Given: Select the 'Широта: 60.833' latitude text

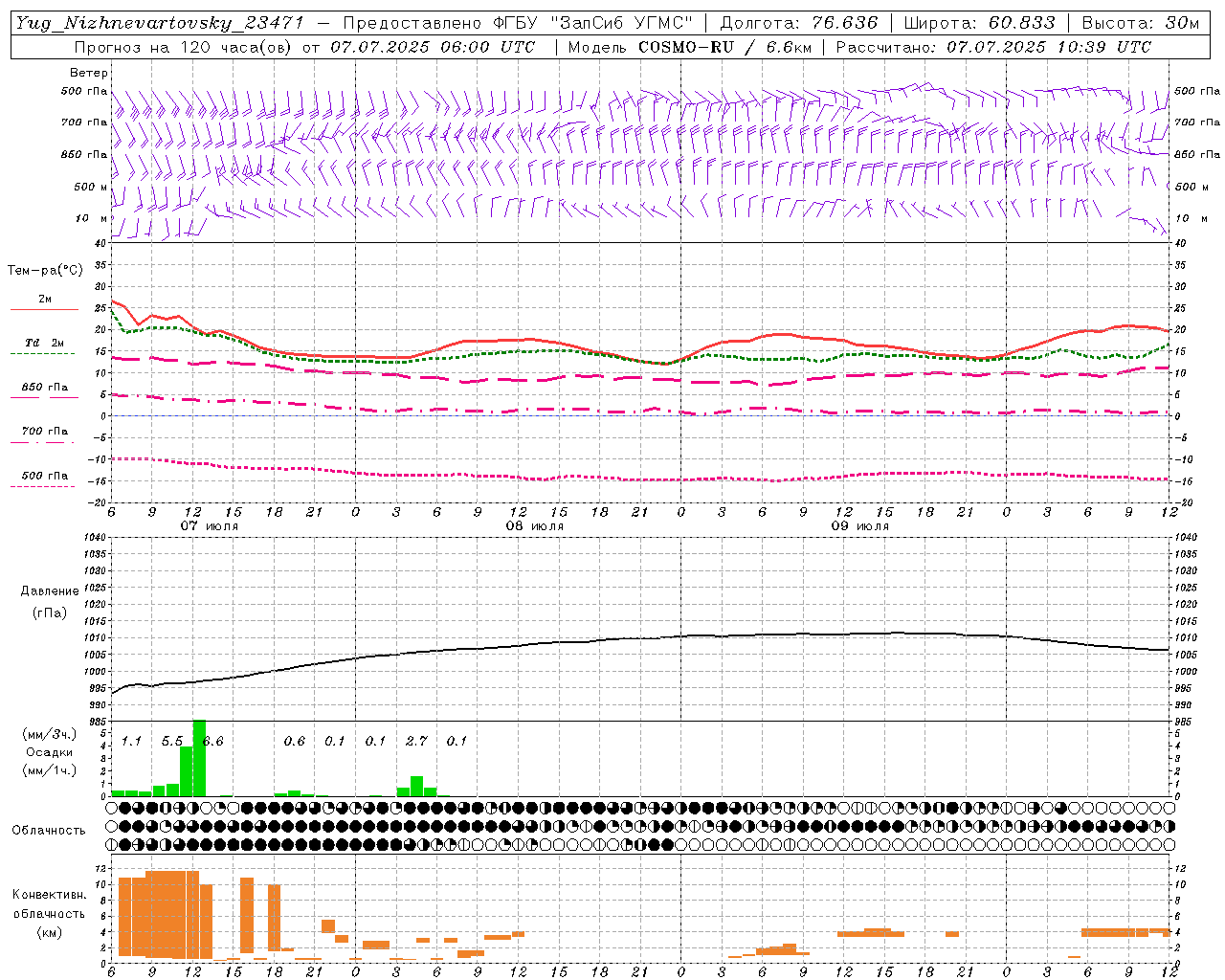Looking at the screenshot, I should [x=980, y=23].
